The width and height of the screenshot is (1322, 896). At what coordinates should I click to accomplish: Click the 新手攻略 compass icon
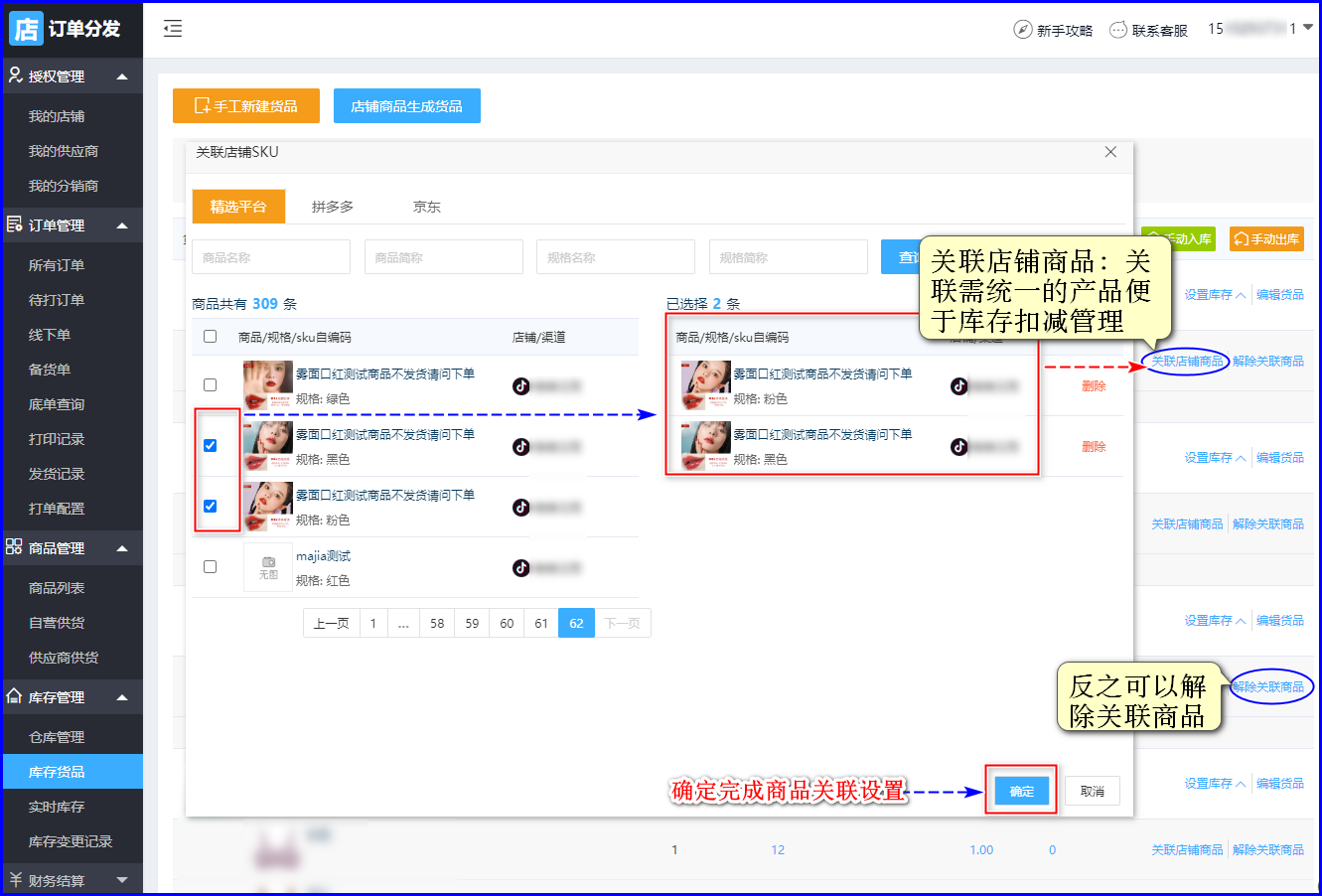[x=1022, y=30]
